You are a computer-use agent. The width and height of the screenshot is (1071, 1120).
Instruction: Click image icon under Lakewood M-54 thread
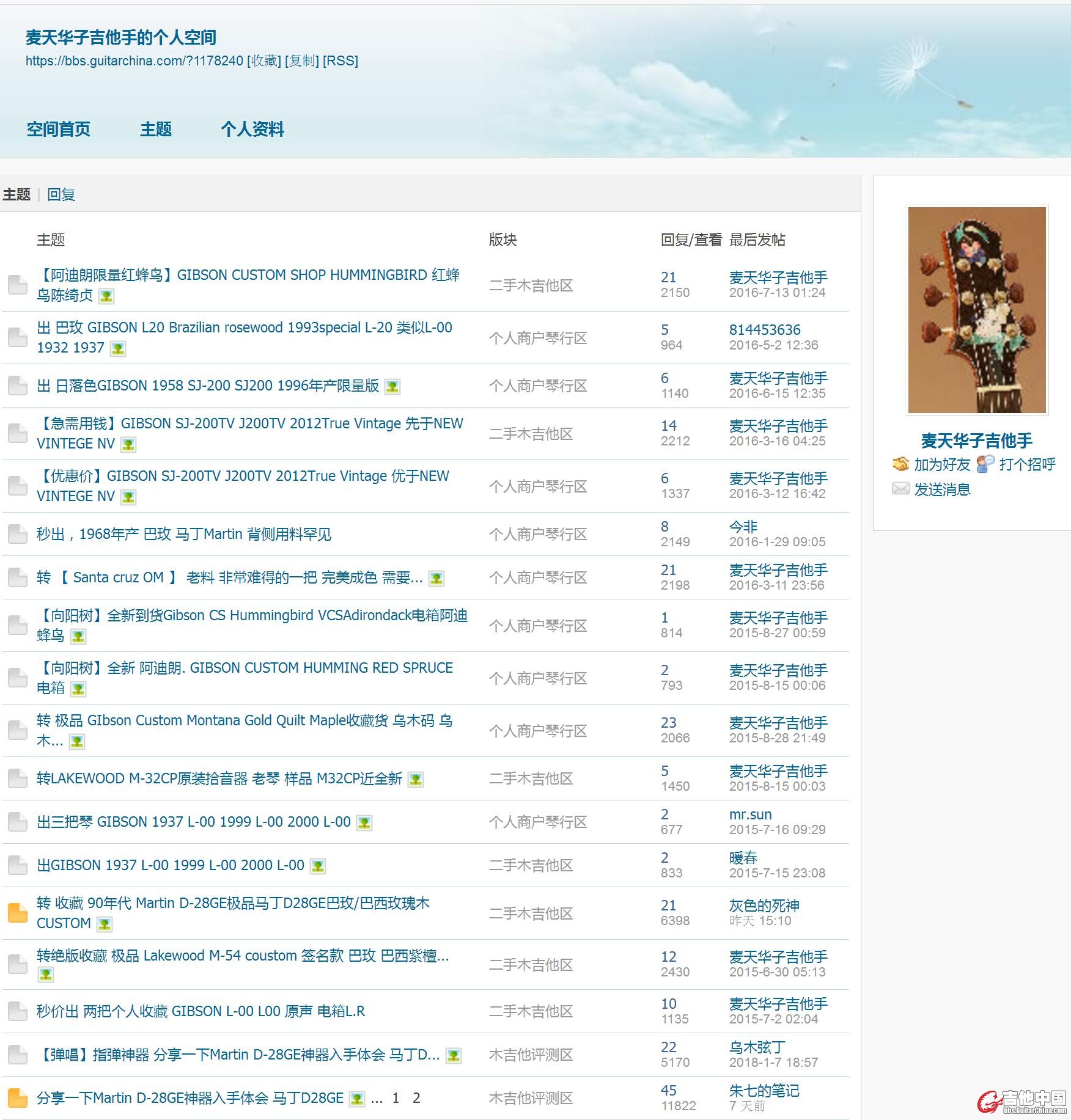[46, 975]
